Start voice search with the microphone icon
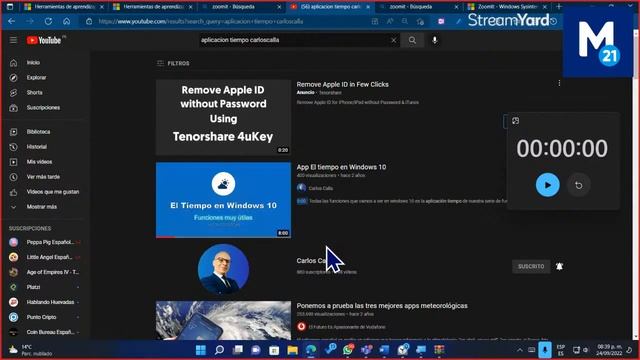 point(435,40)
